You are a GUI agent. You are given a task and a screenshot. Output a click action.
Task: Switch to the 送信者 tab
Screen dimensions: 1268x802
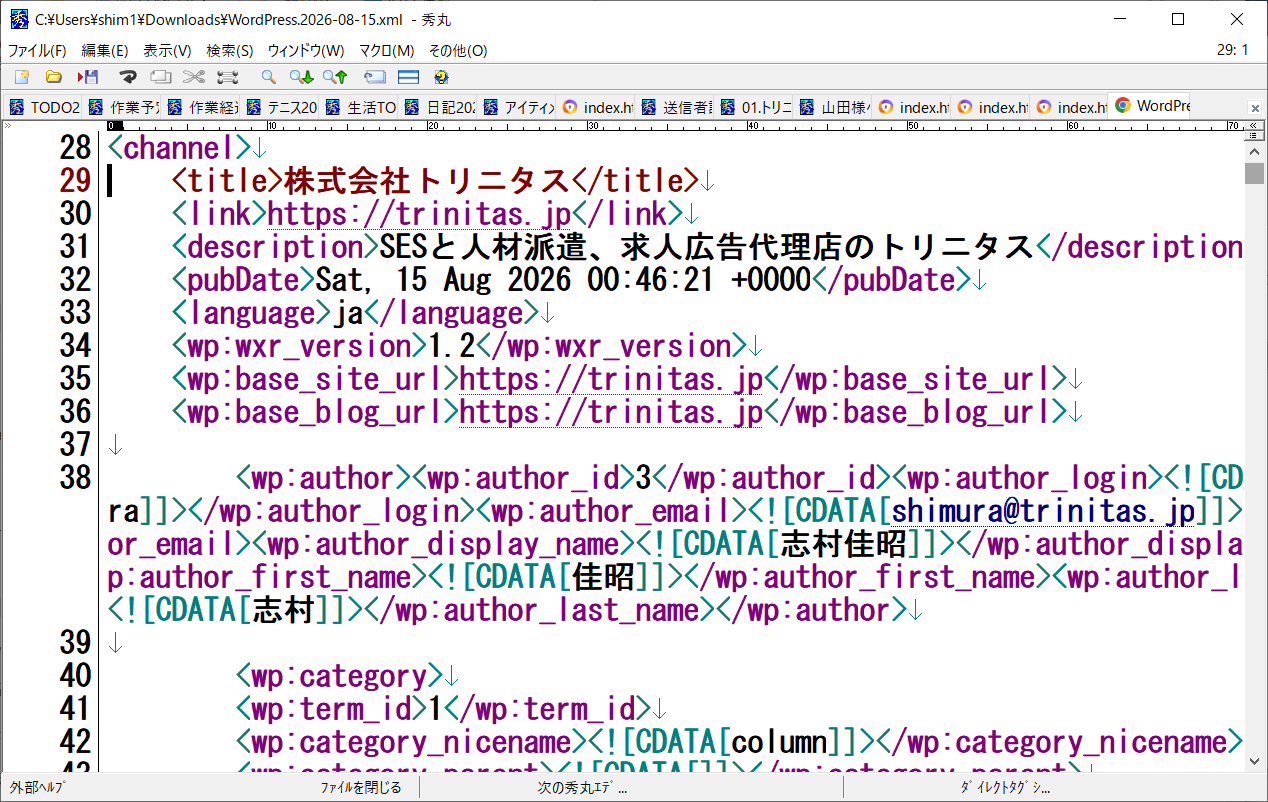click(x=677, y=107)
